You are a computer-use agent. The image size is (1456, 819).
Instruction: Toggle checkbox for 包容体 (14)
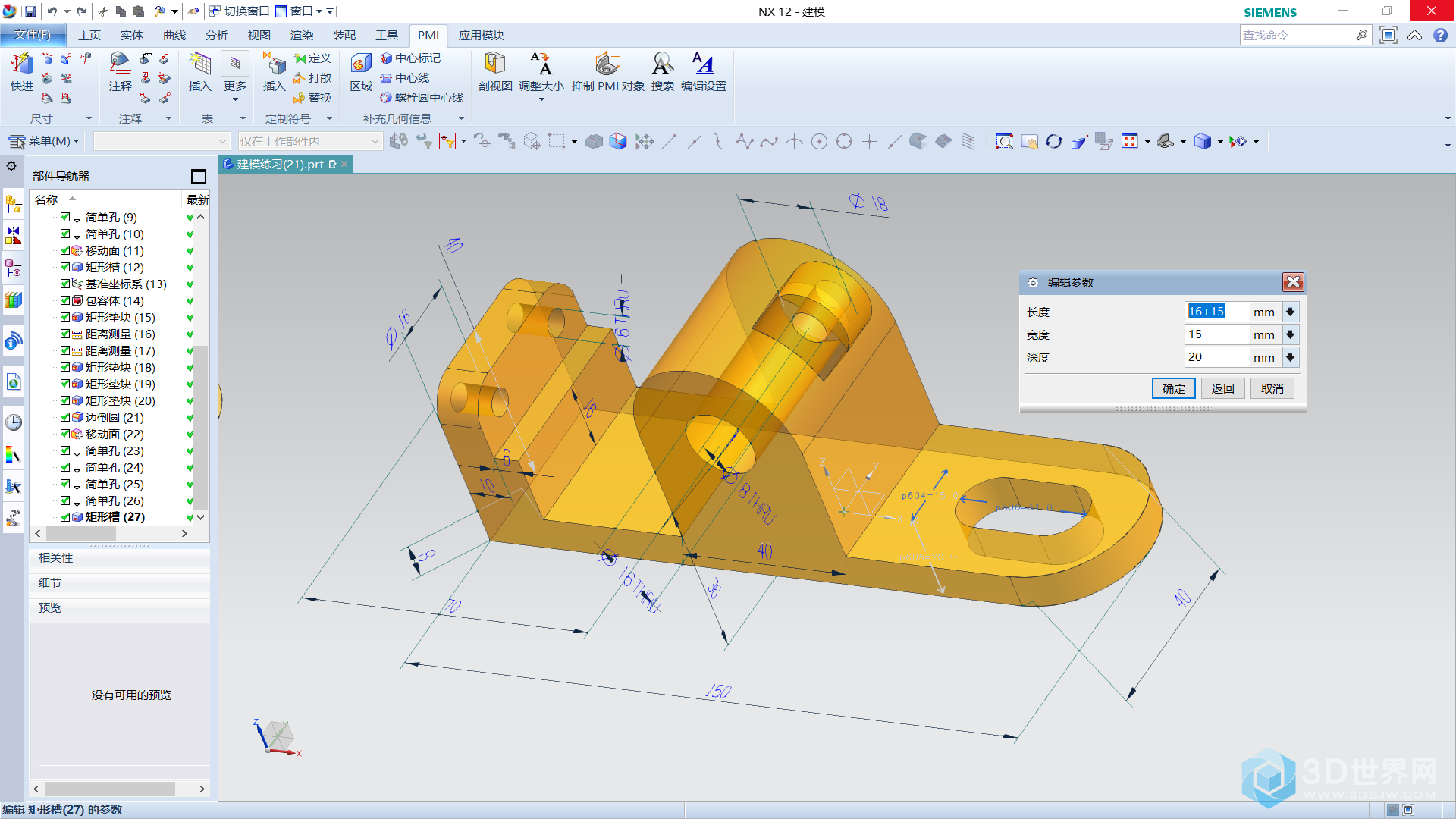point(65,300)
